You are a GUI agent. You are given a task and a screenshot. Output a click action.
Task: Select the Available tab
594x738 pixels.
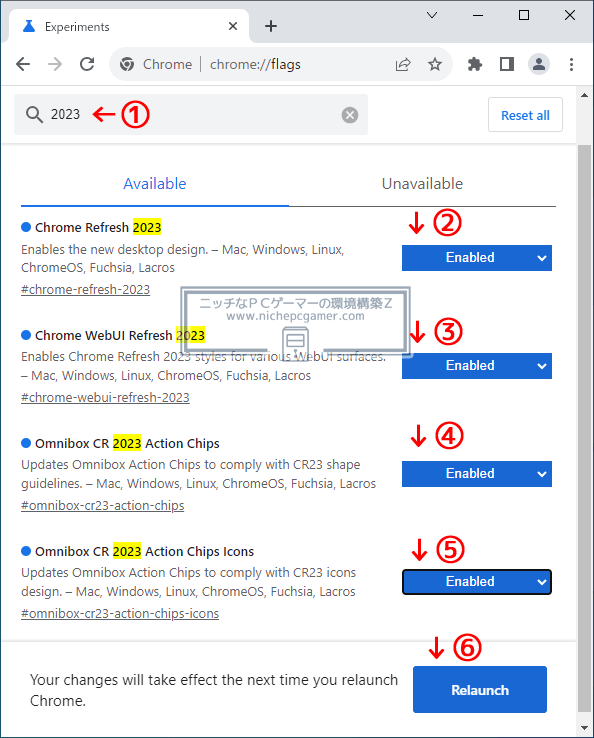click(x=155, y=184)
